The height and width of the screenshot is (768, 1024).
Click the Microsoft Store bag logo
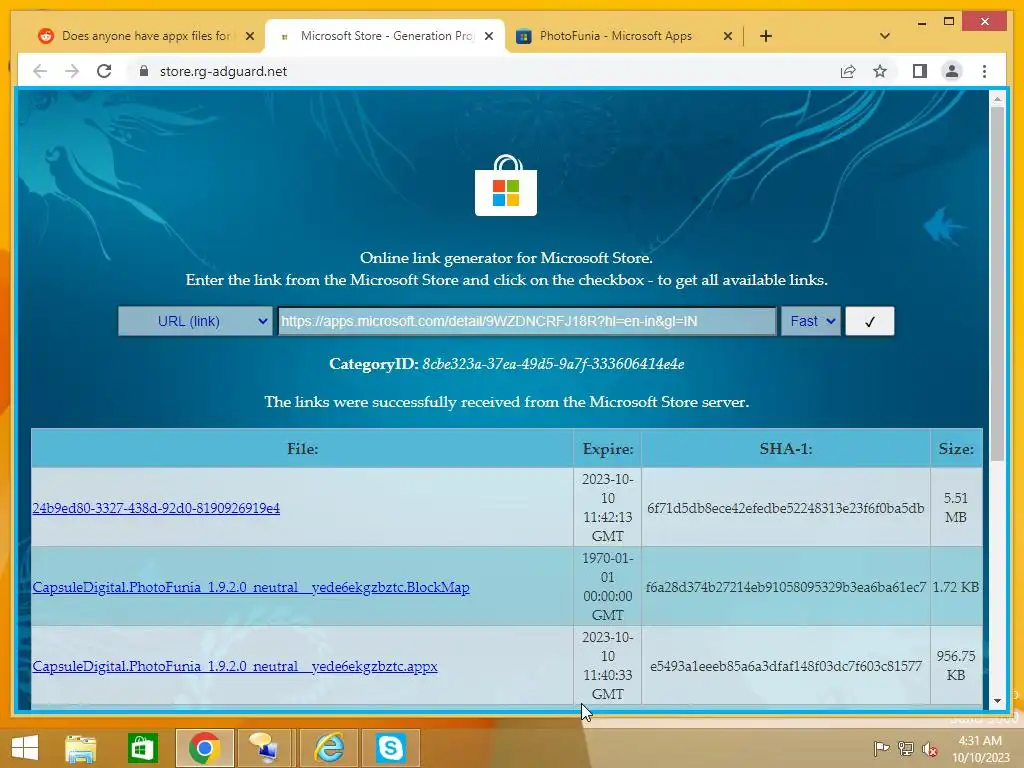[506, 185]
